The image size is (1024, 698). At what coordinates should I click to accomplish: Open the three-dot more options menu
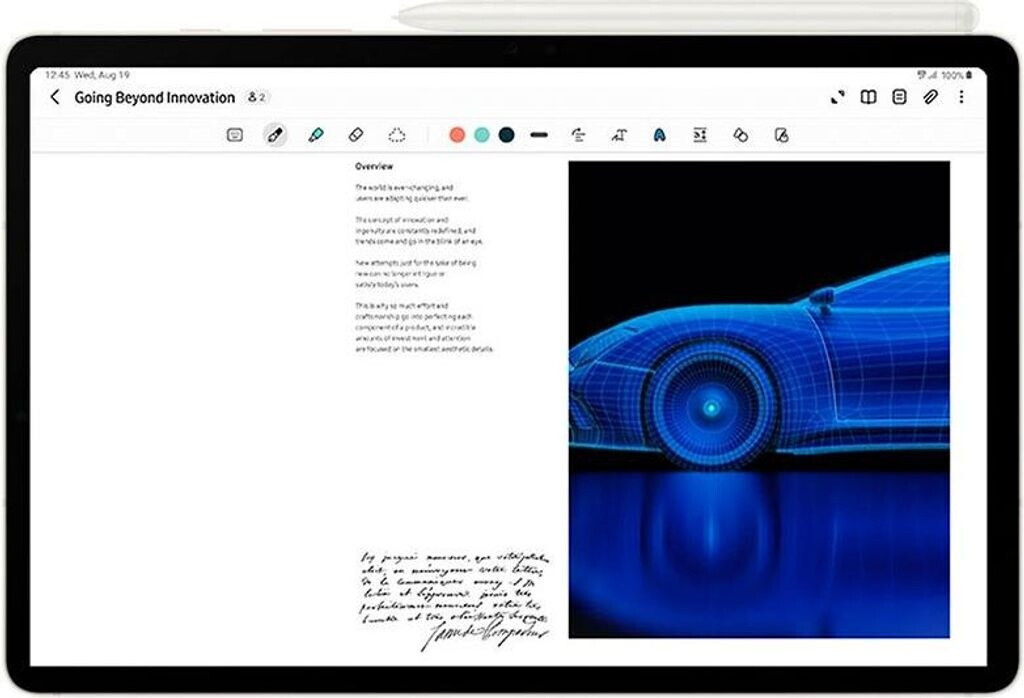[961, 97]
